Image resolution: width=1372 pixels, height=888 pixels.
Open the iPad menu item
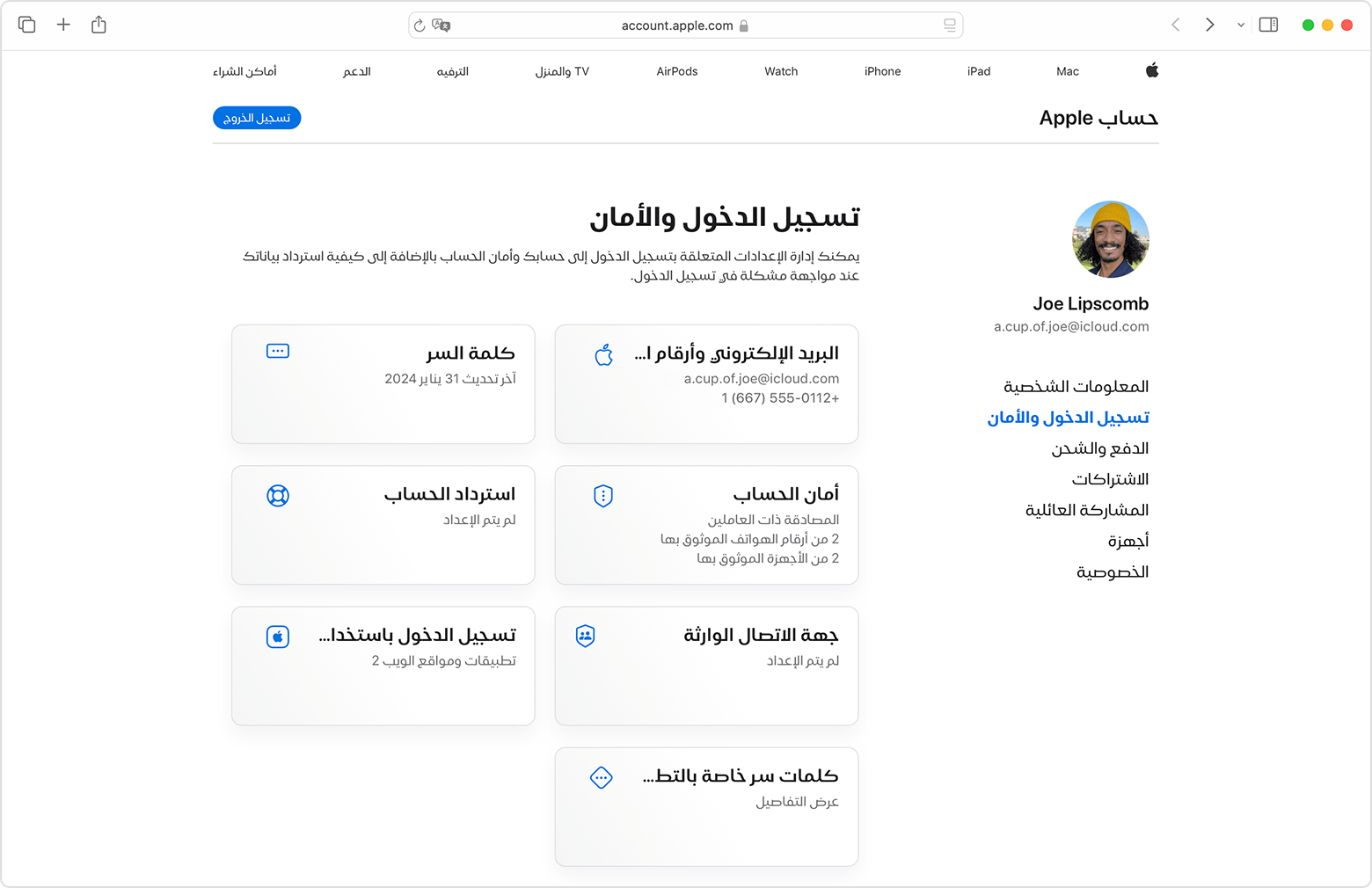[x=979, y=71]
